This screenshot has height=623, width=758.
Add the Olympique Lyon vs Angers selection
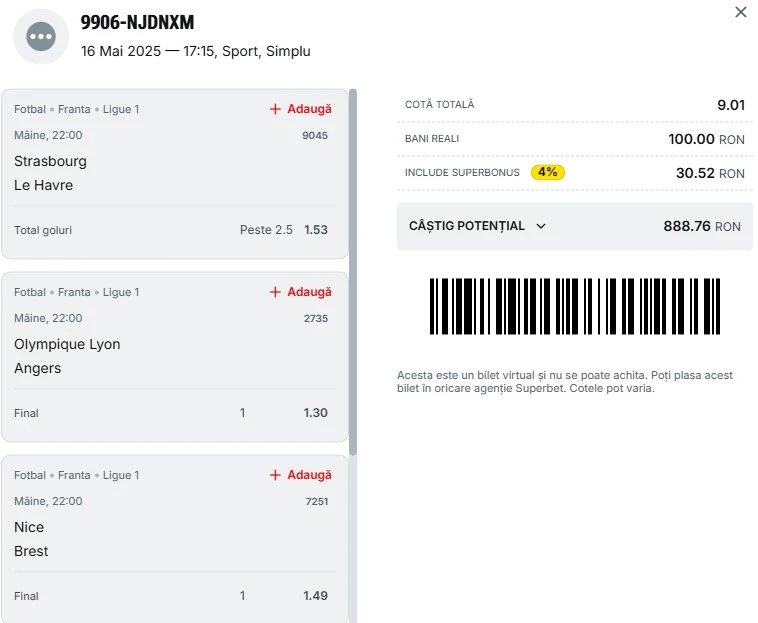click(300, 292)
